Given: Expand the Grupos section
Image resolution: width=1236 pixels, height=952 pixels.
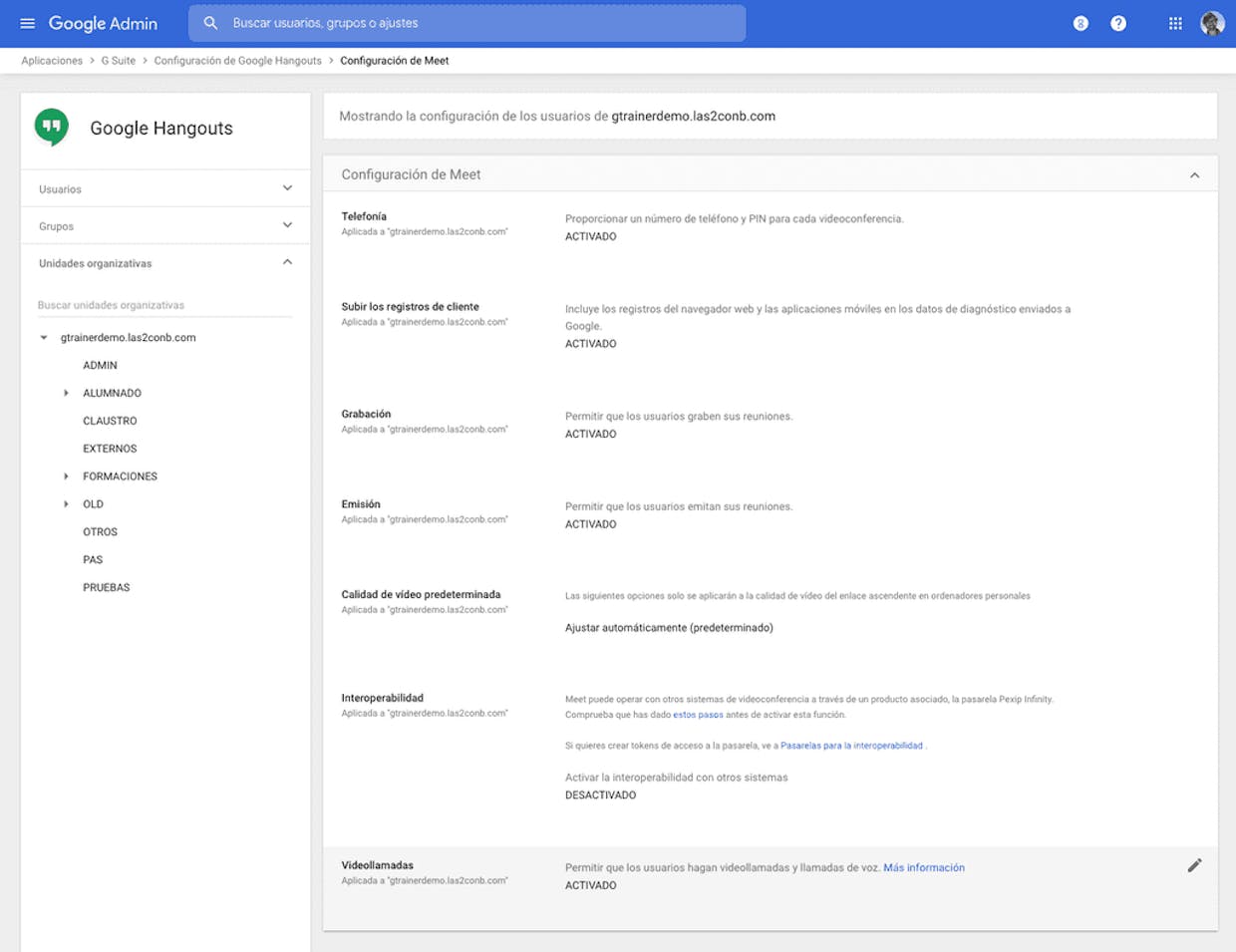Looking at the screenshot, I should click(x=287, y=225).
